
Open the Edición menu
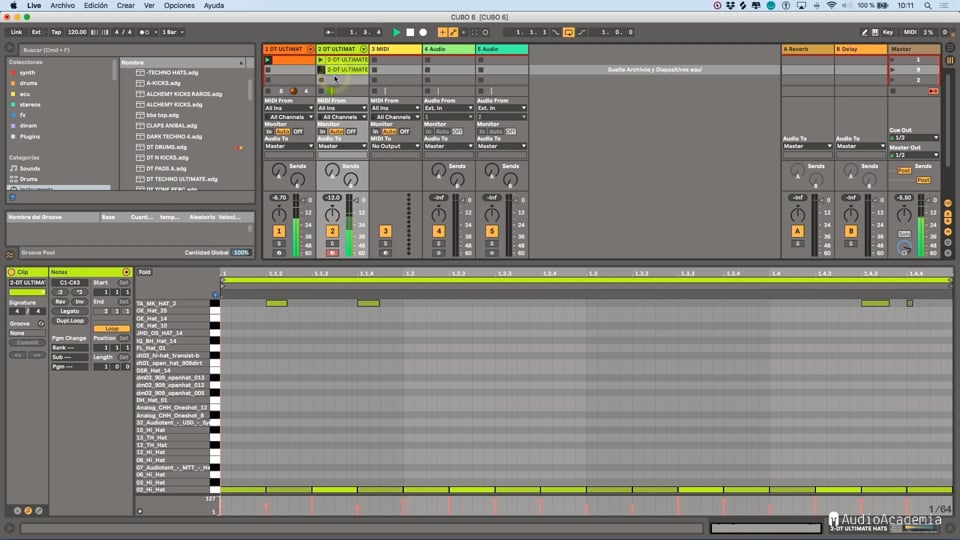point(96,6)
